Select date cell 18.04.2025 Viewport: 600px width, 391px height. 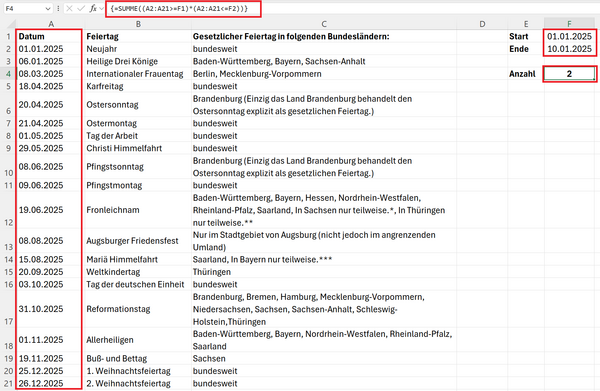[49, 86]
